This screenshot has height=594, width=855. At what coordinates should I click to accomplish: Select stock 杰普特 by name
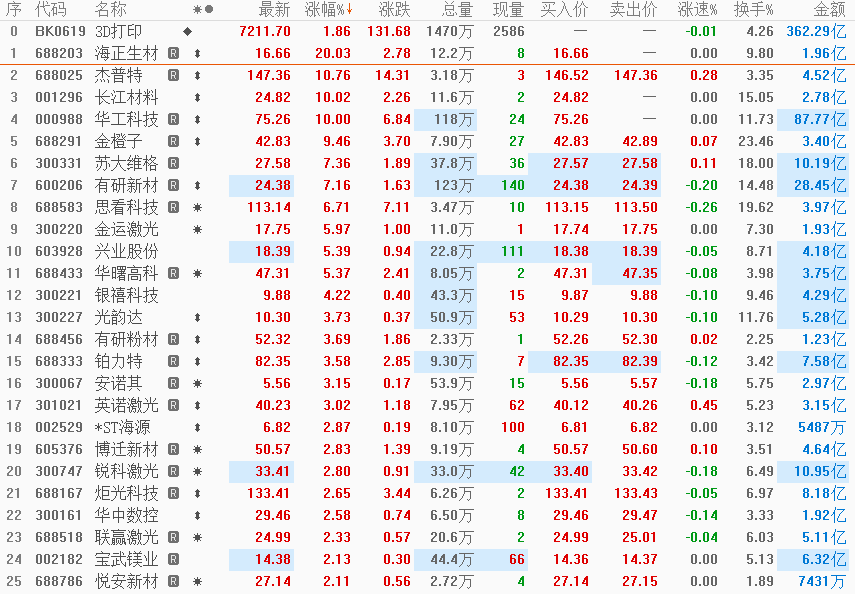coord(118,75)
